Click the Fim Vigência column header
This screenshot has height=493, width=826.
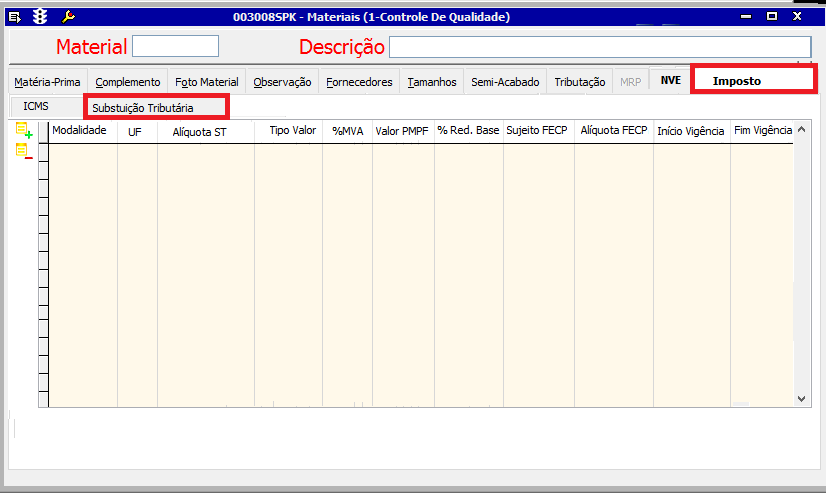pyautogui.click(x=762, y=131)
